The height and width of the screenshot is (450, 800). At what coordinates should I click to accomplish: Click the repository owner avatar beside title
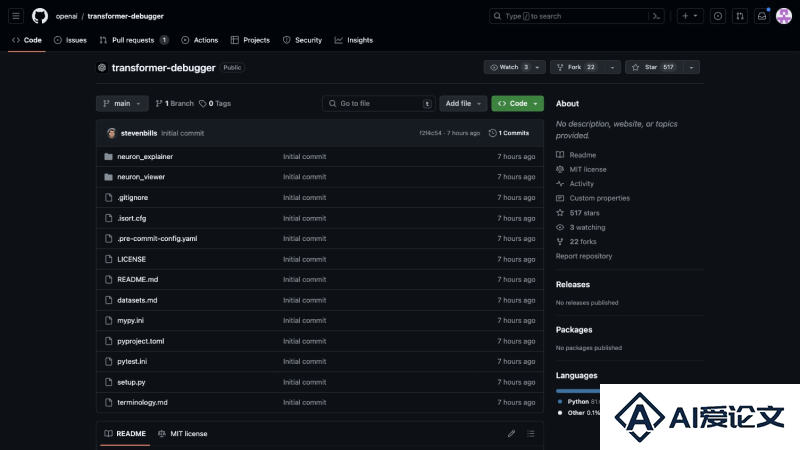(x=102, y=67)
